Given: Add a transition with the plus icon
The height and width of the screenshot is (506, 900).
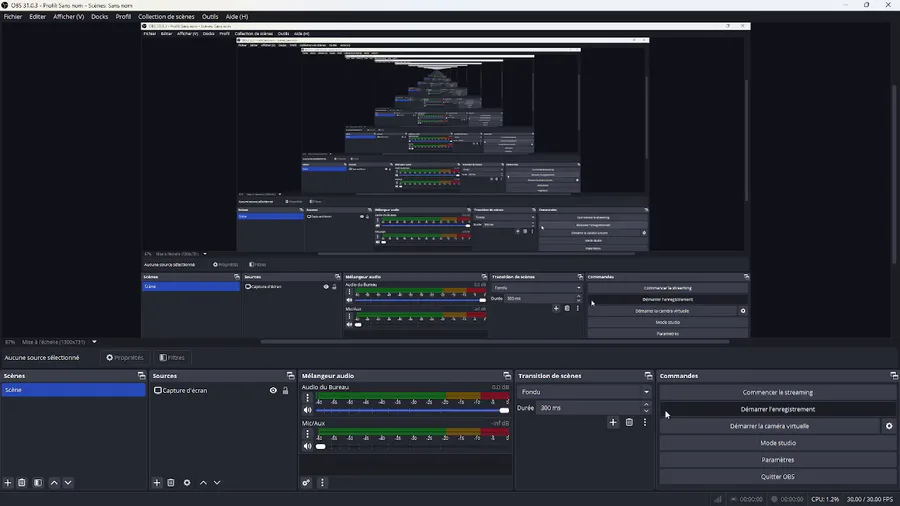Looking at the screenshot, I should (x=613, y=422).
